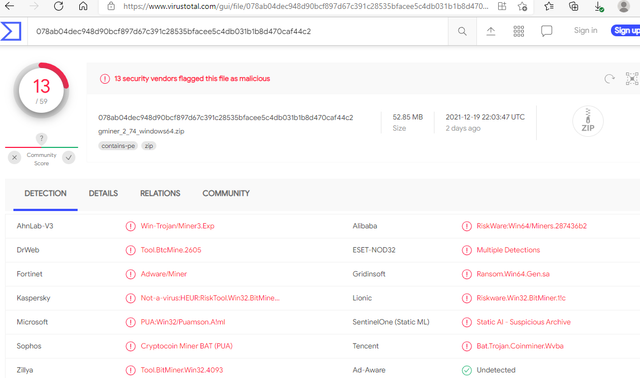Open the browser apps grid icon
Screen dimensions: 640x378
pos(502,6)
